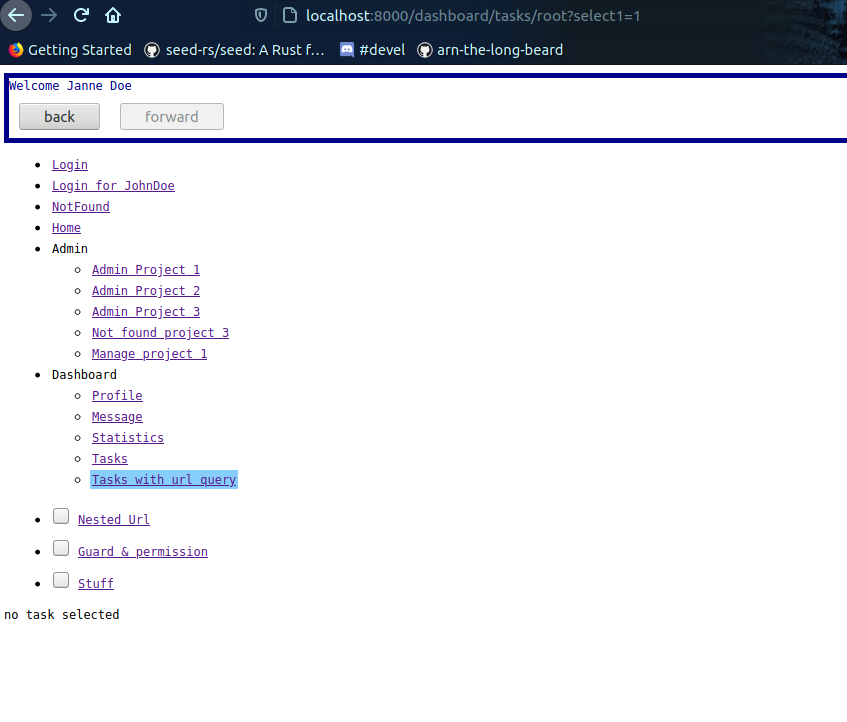Open the Nested Url link

114,519
